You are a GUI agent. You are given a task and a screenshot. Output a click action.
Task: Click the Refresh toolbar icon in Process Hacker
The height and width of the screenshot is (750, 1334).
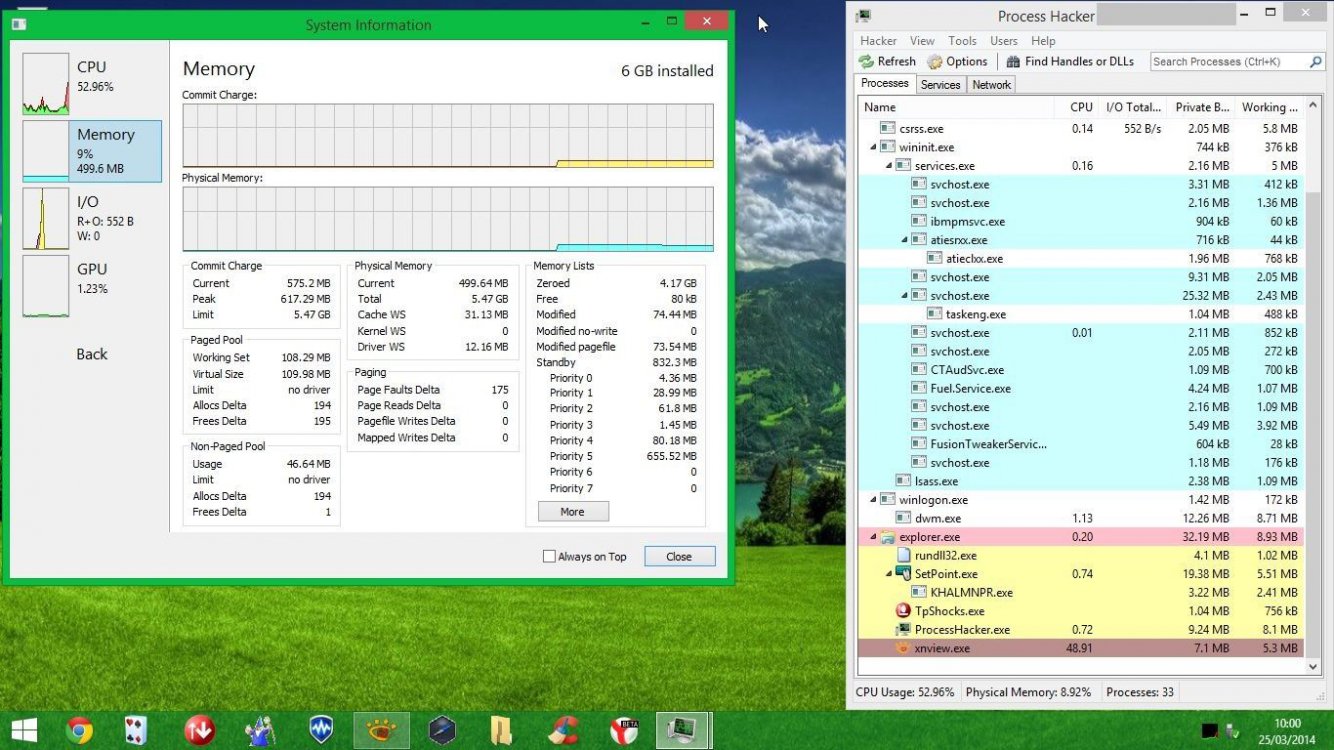(866, 62)
